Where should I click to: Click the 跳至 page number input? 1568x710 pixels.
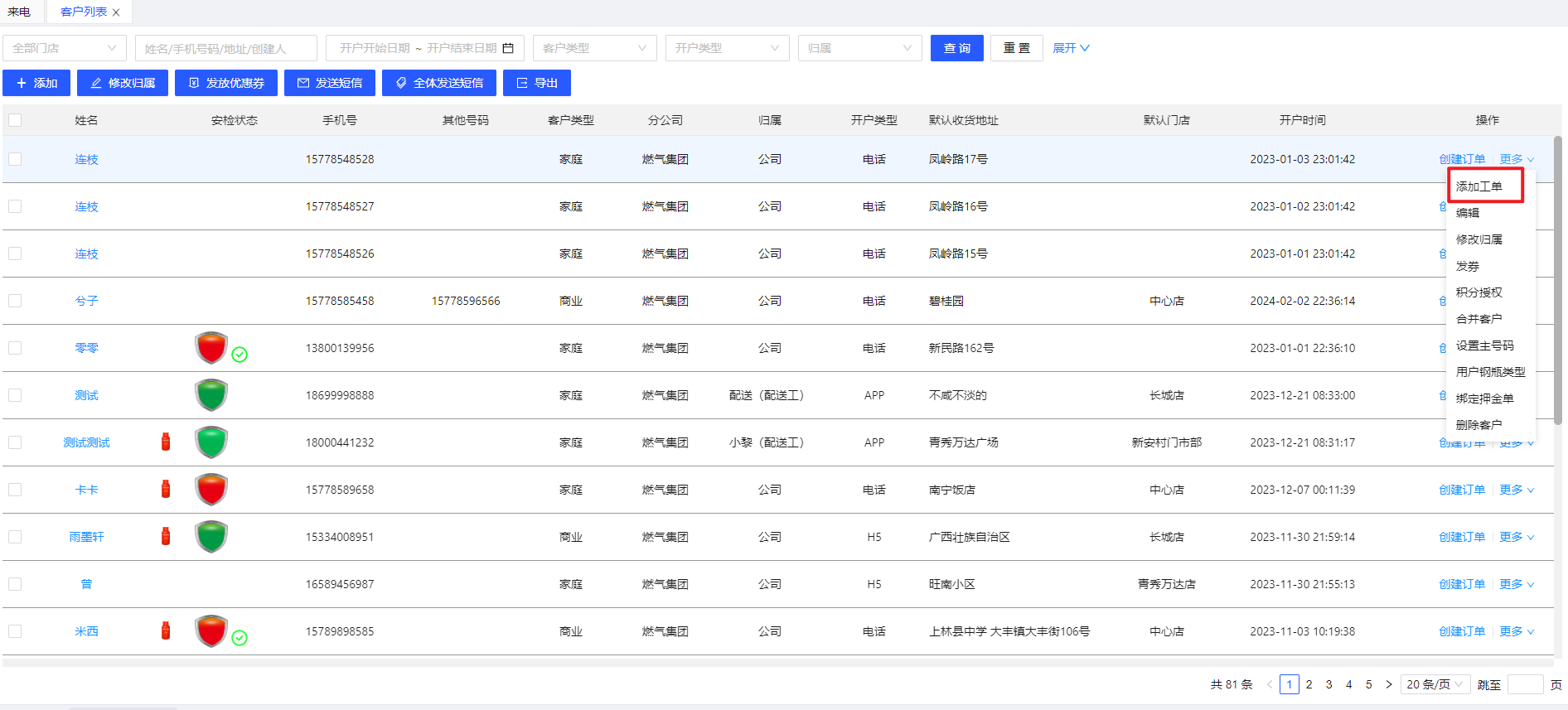coord(1525,684)
